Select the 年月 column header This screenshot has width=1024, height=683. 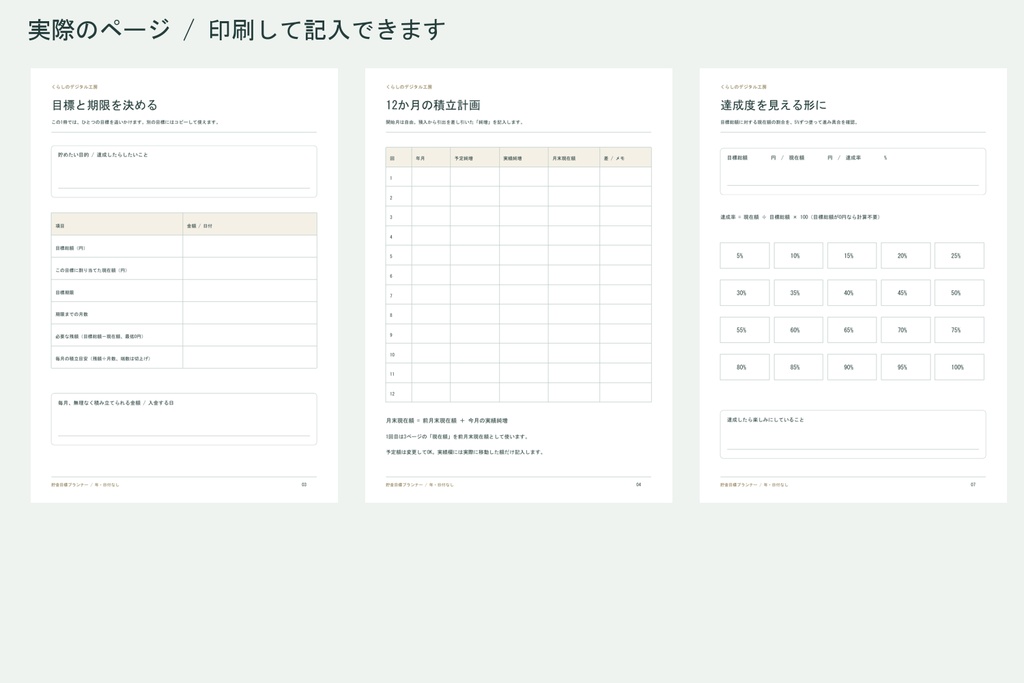point(431,157)
